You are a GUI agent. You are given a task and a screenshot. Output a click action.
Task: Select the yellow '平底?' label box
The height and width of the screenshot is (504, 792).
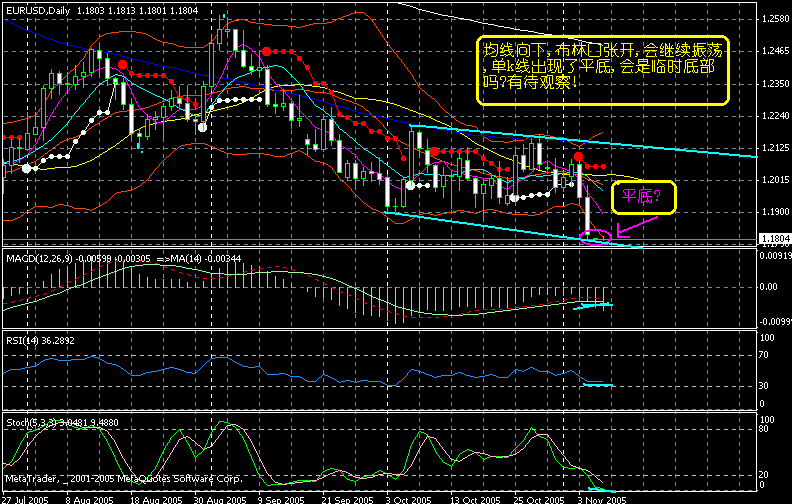(x=645, y=196)
